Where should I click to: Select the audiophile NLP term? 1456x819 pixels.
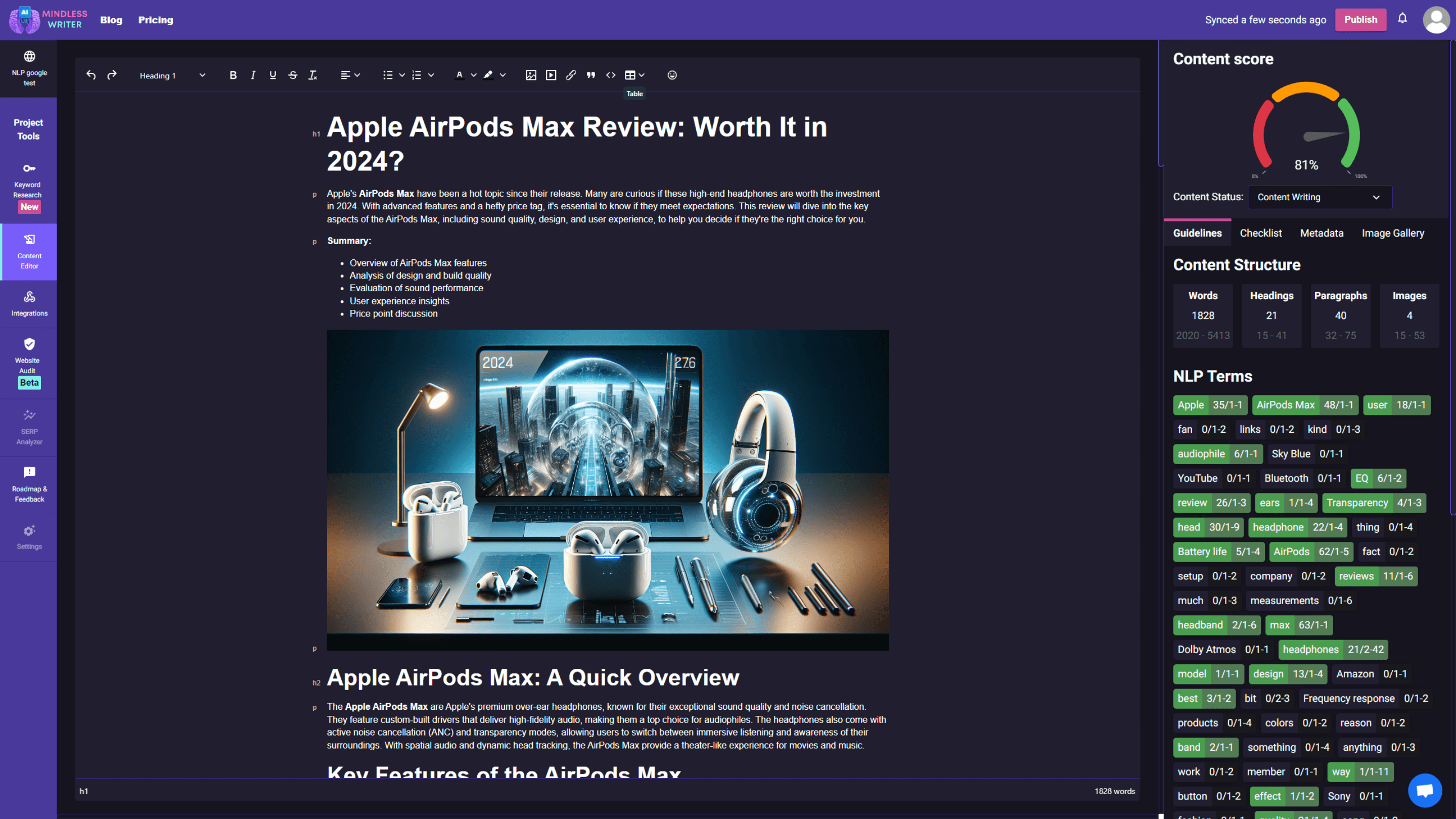[1218, 454]
